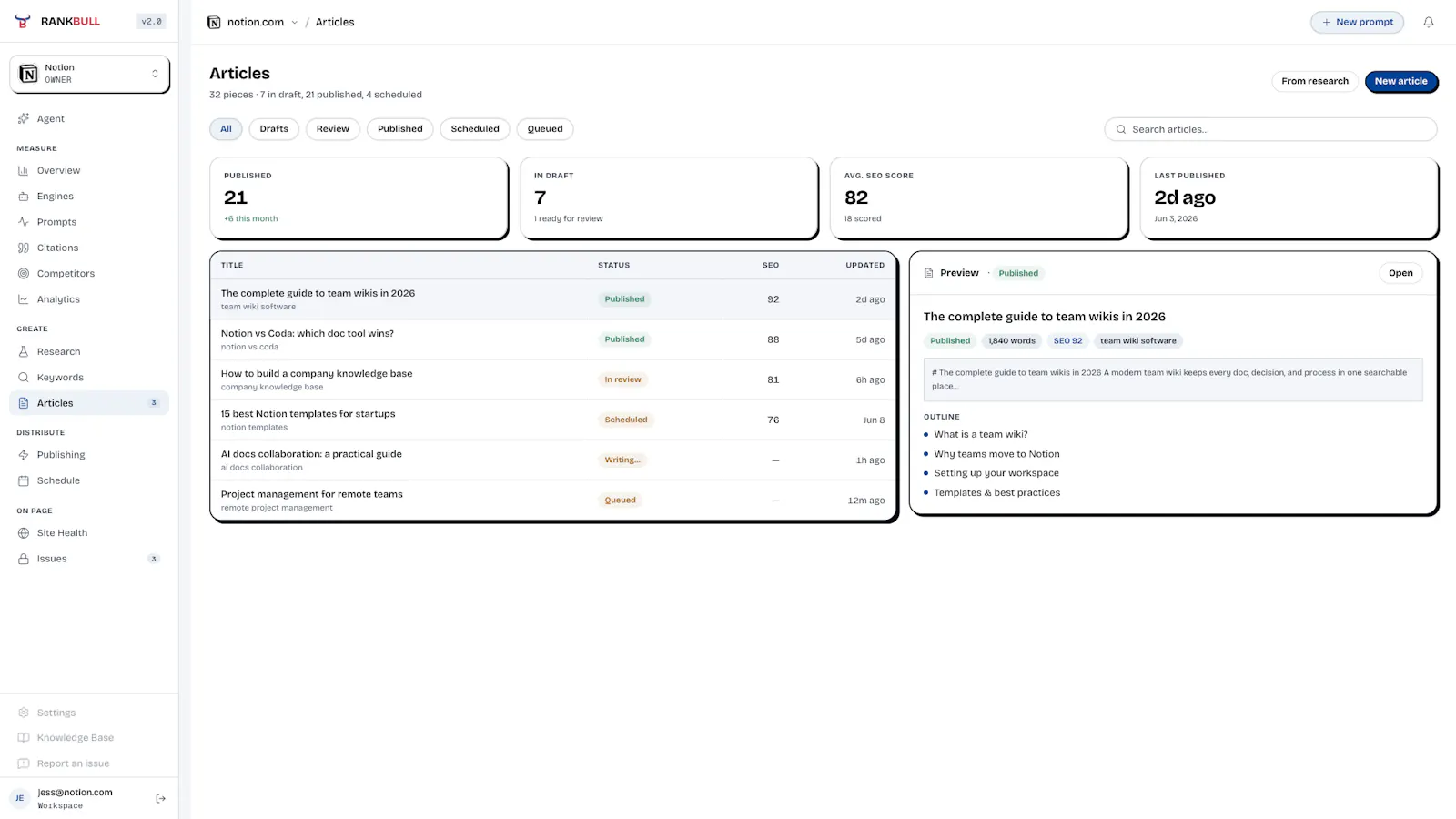Viewport: 1456px width, 819px height.
Task: Click the Articles breadcrumb label
Action: pos(335,22)
